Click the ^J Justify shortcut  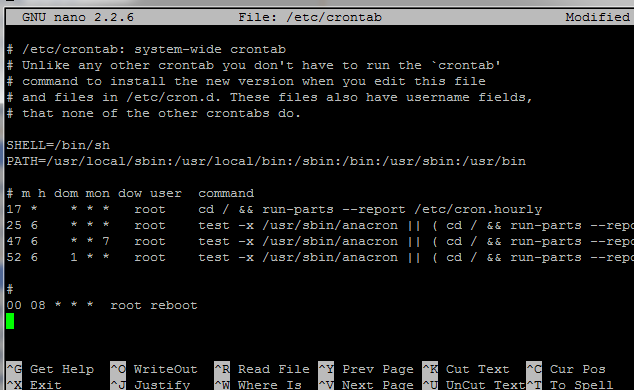click(x=150, y=384)
